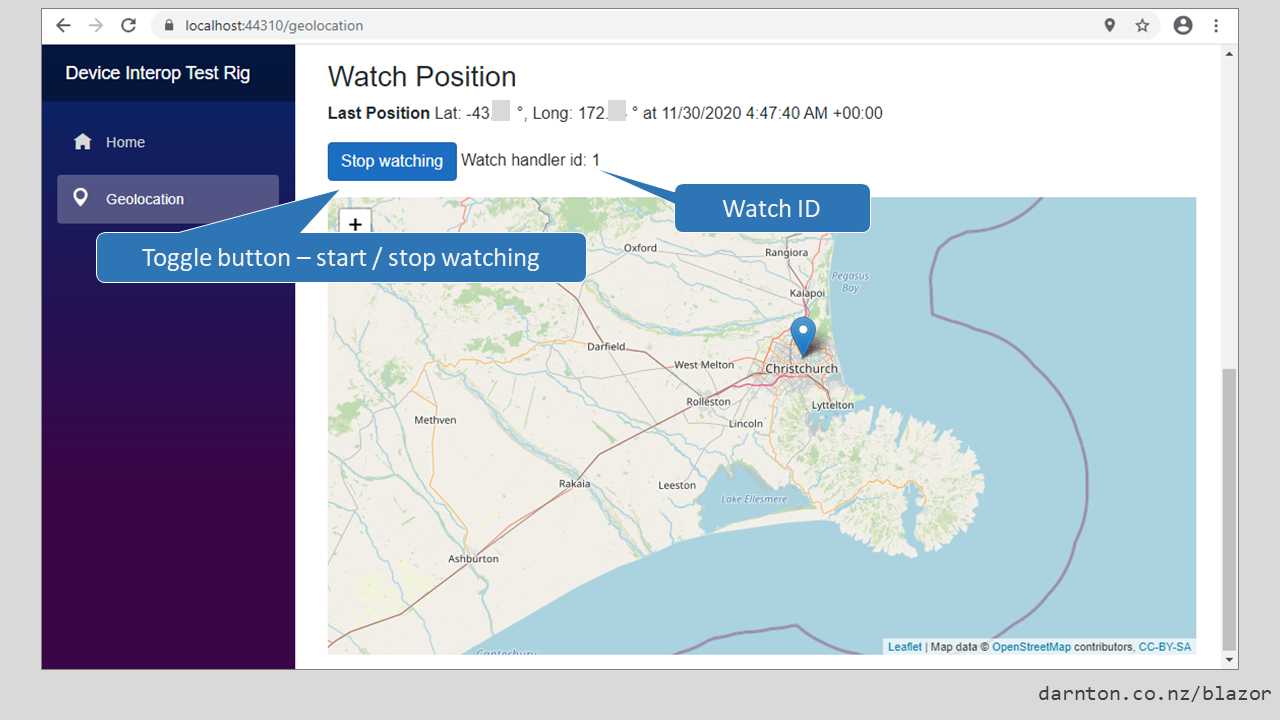Select the Geolocation navigation item
1280x720 pixels.
[x=168, y=199]
